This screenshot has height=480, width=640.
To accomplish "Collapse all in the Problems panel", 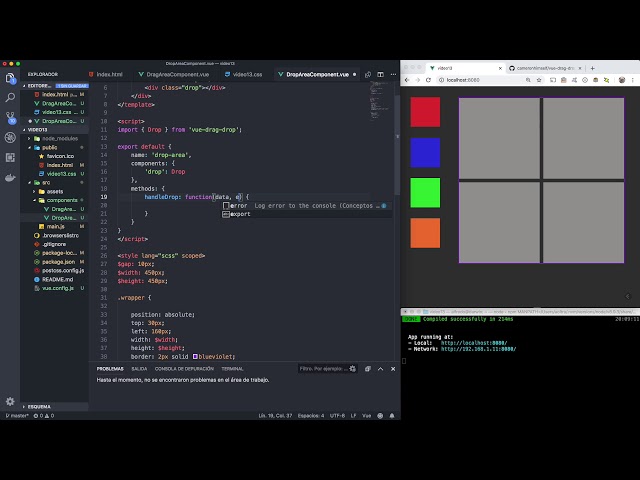I will (x=368, y=369).
